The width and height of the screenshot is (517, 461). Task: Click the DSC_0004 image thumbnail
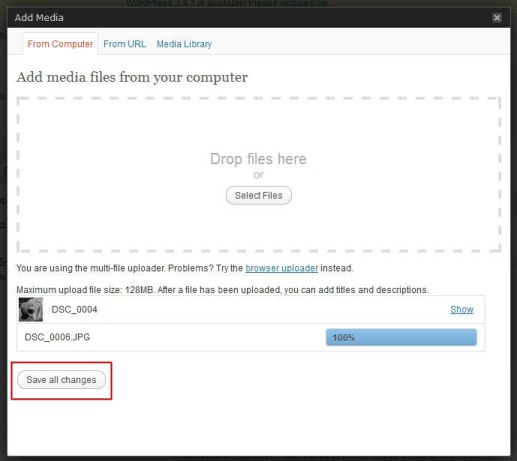(x=31, y=310)
